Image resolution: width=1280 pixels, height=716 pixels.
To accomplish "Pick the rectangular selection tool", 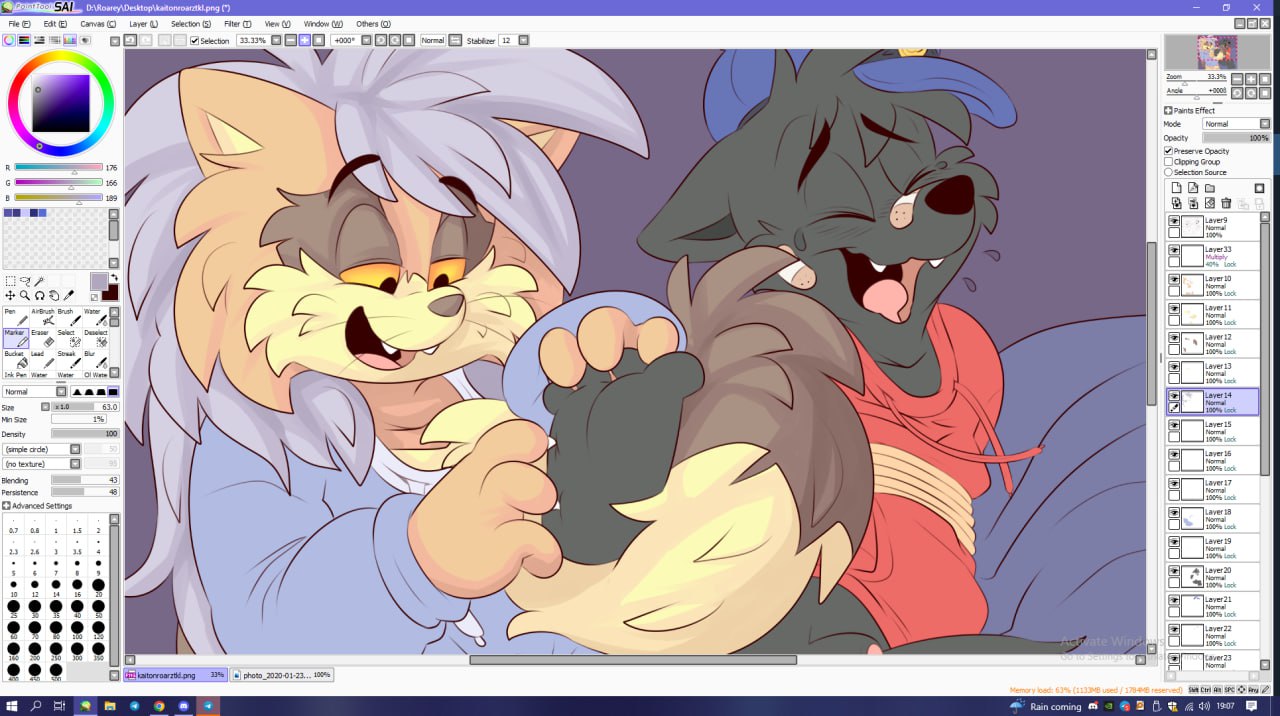I will coord(10,282).
